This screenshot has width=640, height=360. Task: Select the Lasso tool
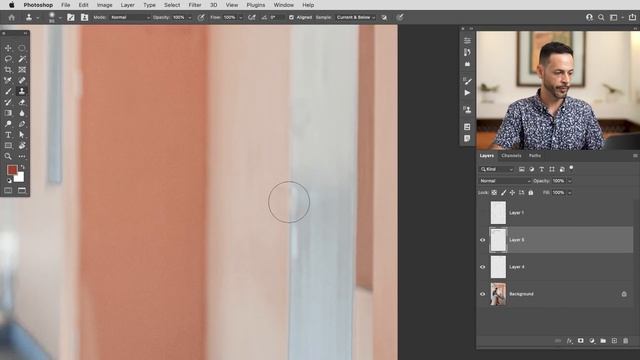point(8,59)
